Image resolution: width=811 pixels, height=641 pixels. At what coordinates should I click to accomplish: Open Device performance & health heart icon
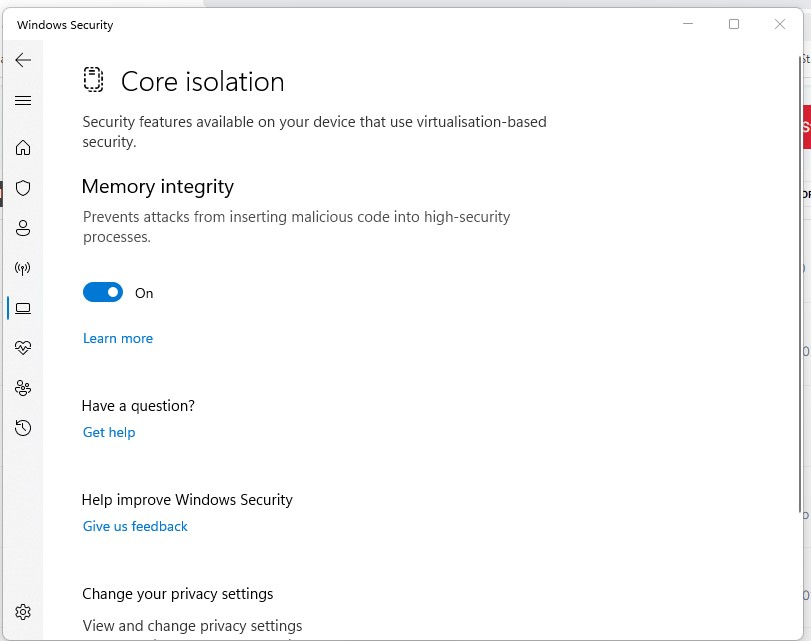pos(23,348)
